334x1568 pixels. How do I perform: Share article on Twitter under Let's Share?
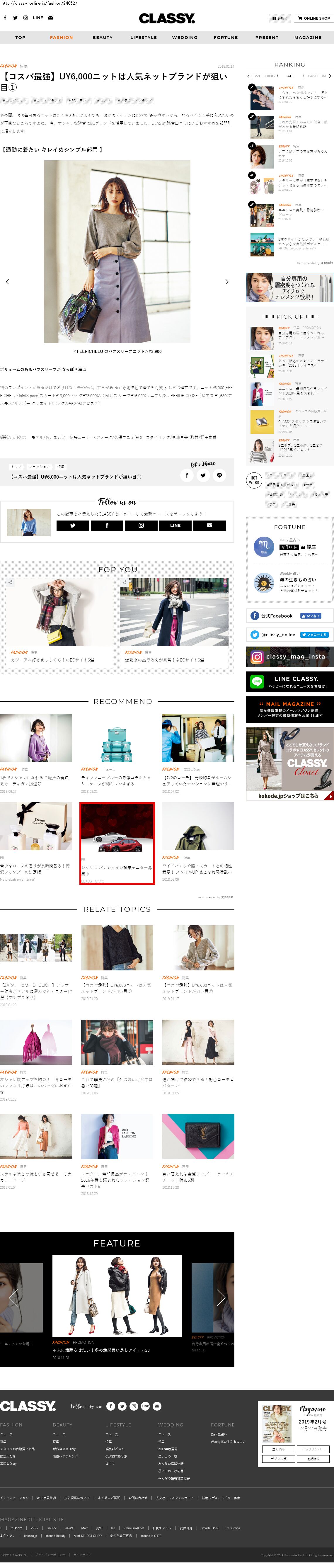click(203, 475)
